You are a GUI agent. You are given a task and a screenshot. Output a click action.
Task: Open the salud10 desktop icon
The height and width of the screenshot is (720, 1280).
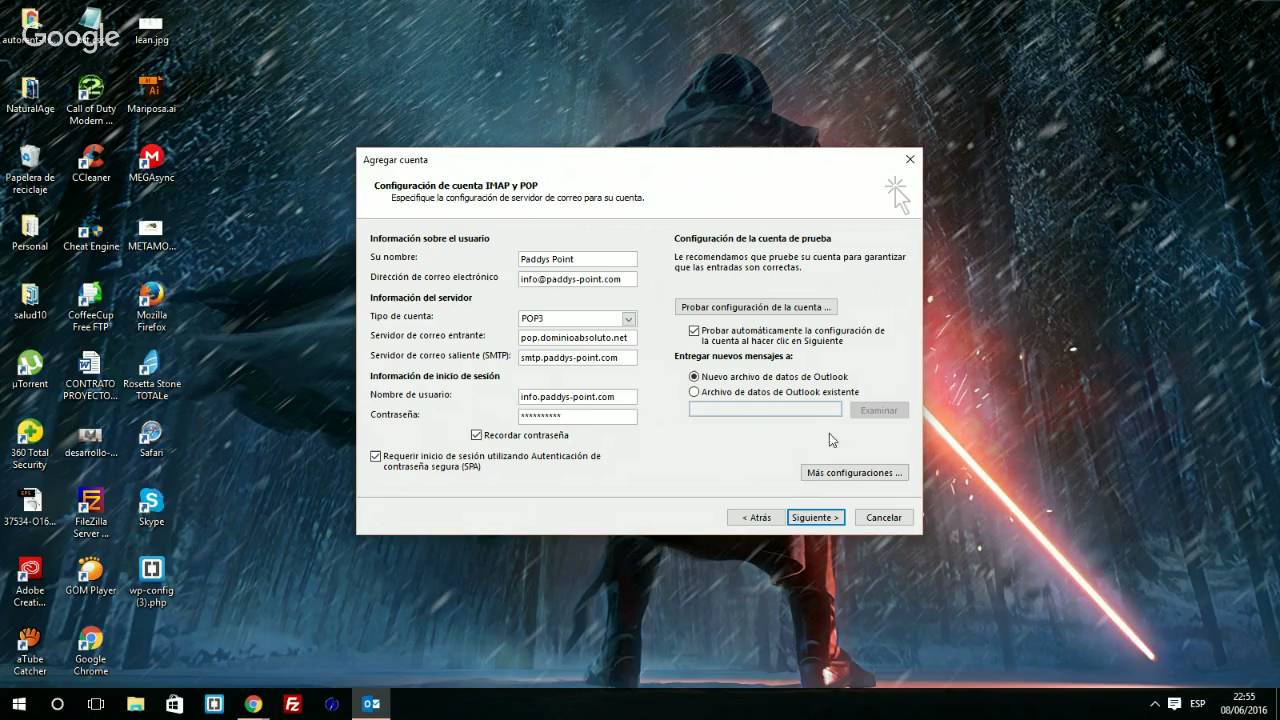pyautogui.click(x=30, y=302)
